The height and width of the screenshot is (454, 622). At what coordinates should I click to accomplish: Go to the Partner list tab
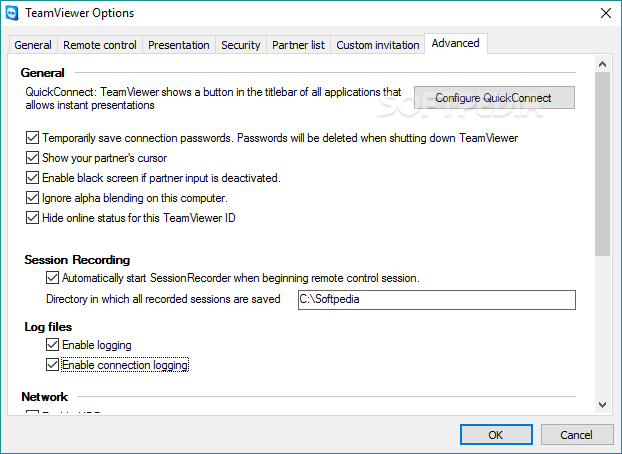(x=298, y=45)
